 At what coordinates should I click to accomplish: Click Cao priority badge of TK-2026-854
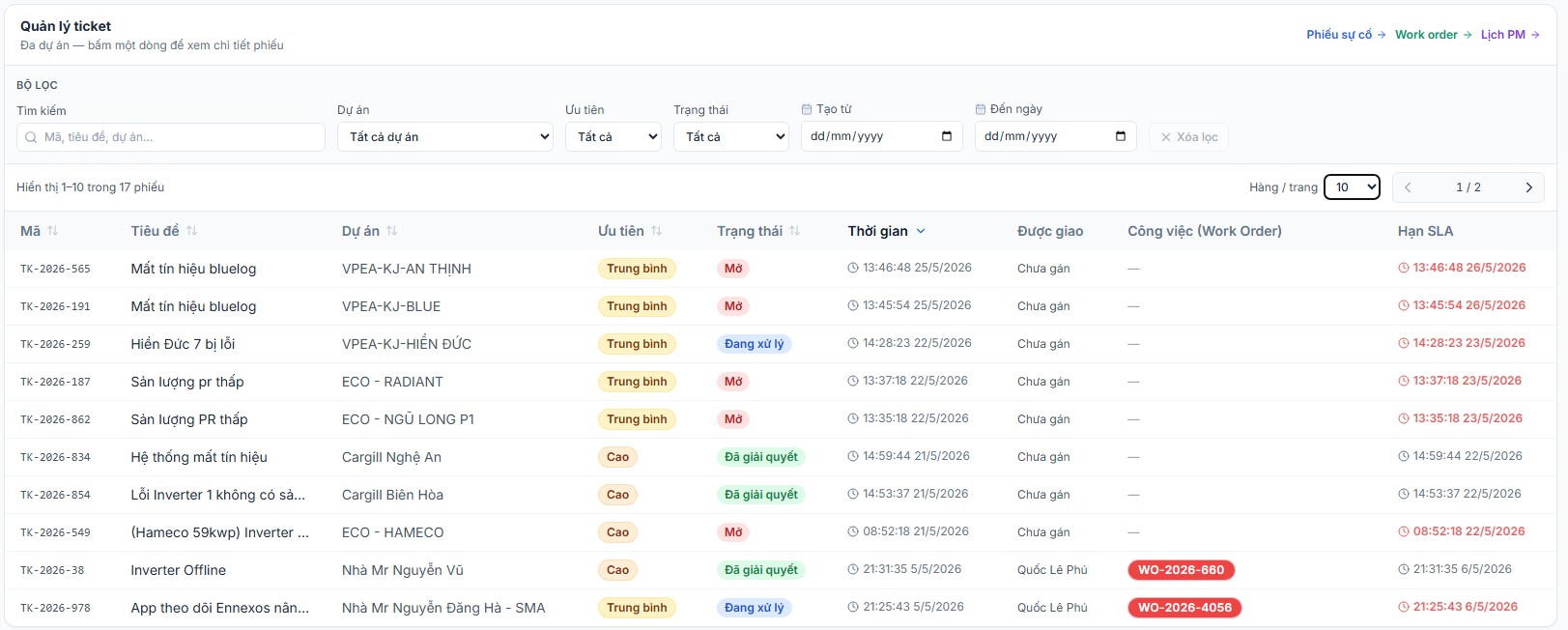[x=618, y=495]
